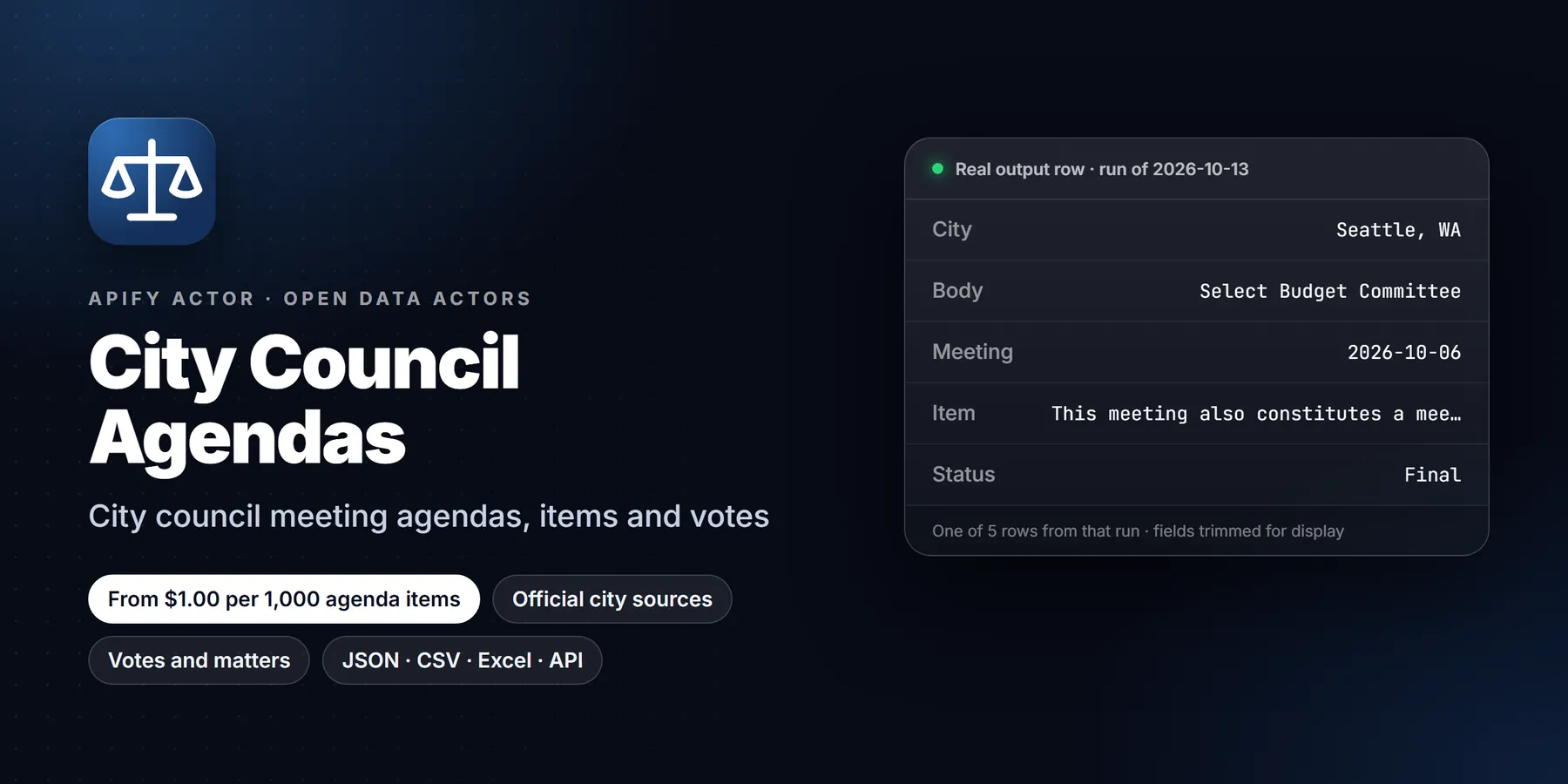Select the 'JSON · CSV · Excel · API' pill

click(x=463, y=660)
